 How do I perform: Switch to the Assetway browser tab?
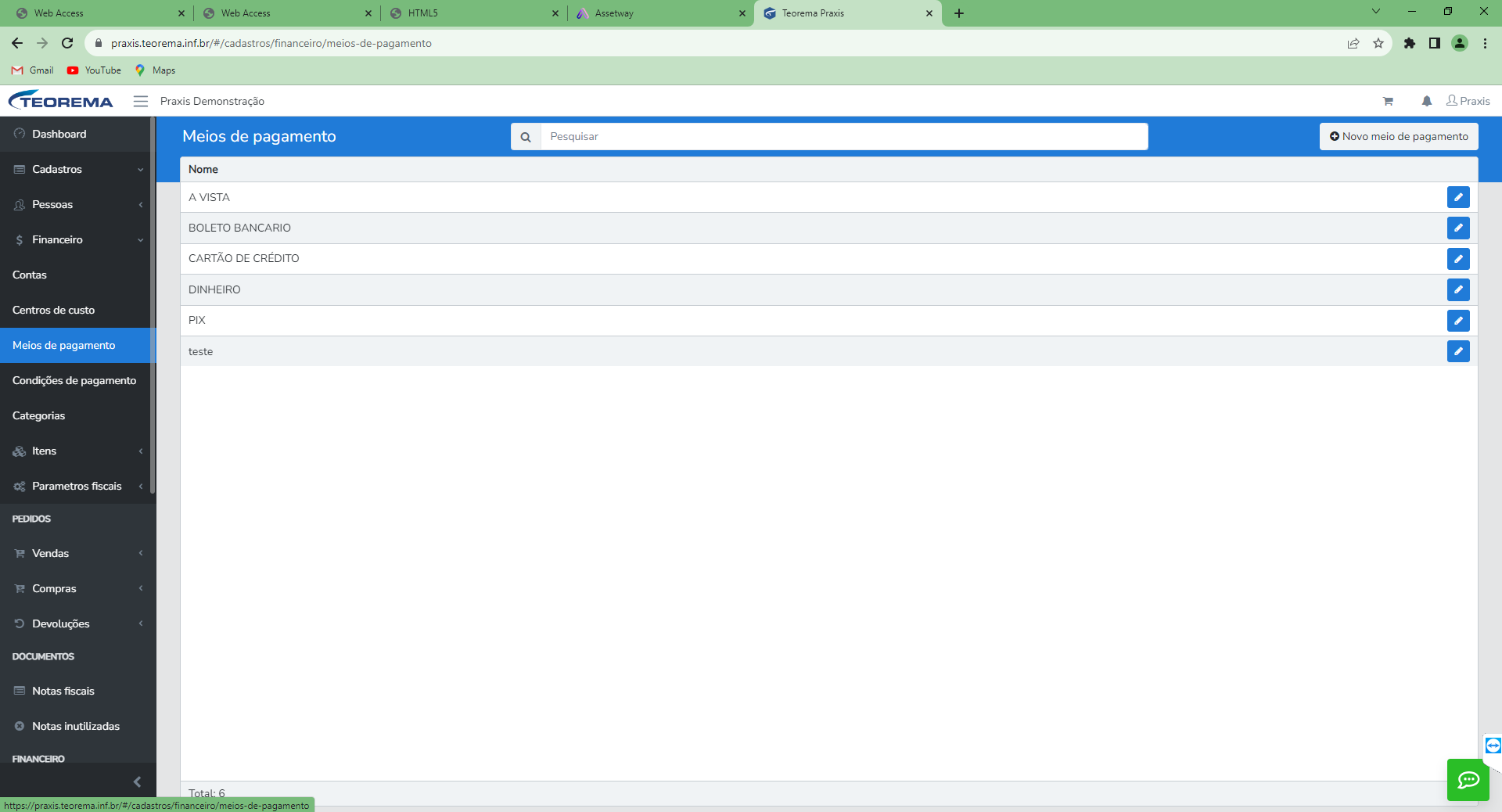coord(660,13)
